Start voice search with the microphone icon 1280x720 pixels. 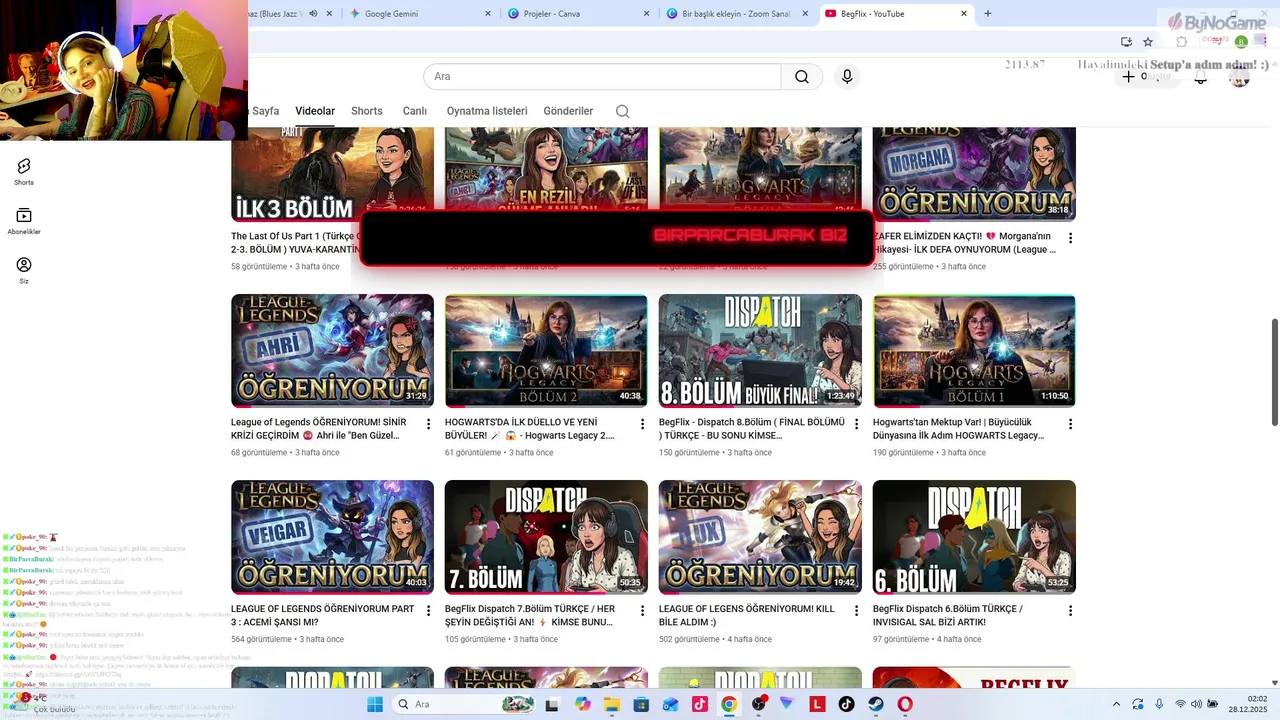point(847,77)
